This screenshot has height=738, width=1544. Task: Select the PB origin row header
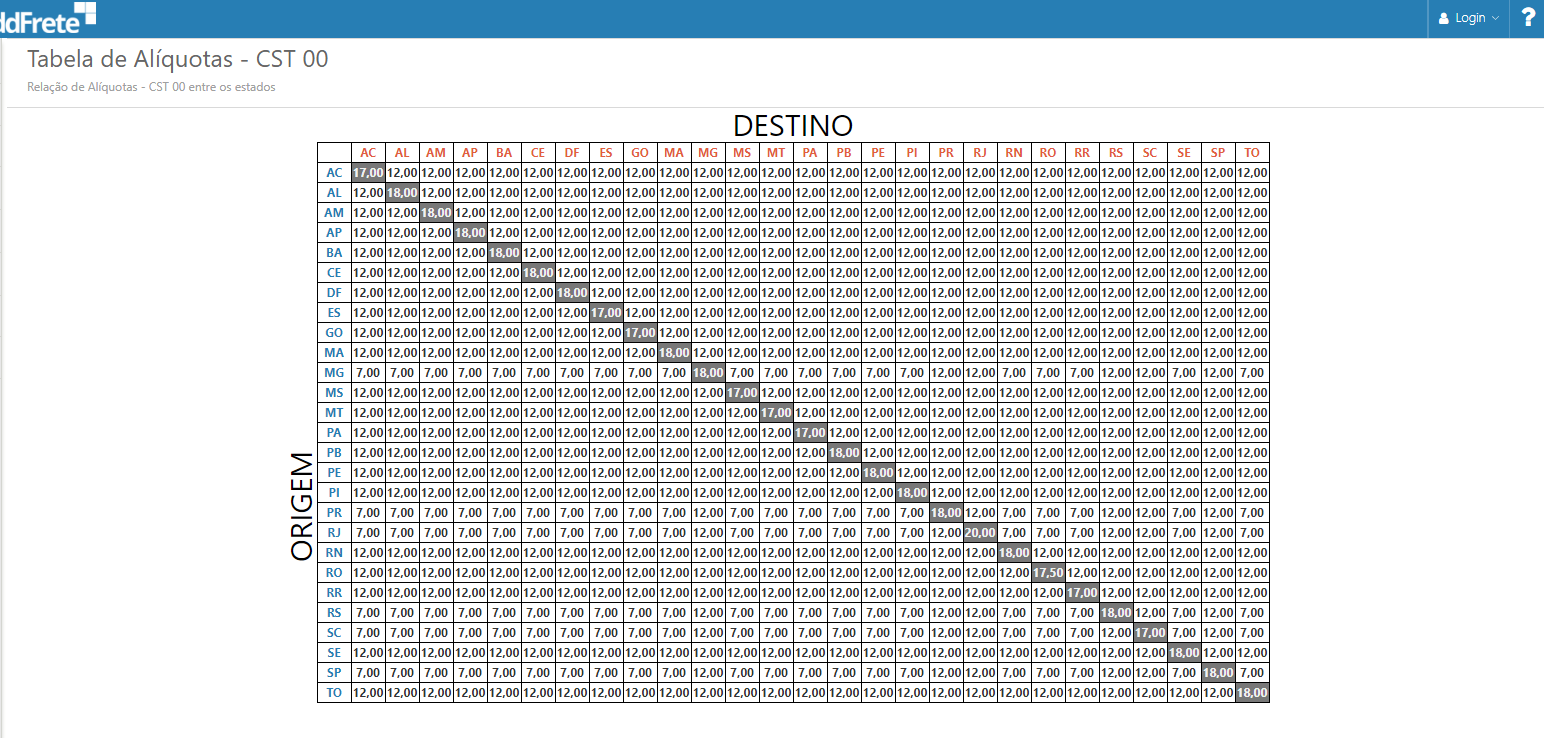pyautogui.click(x=334, y=452)
